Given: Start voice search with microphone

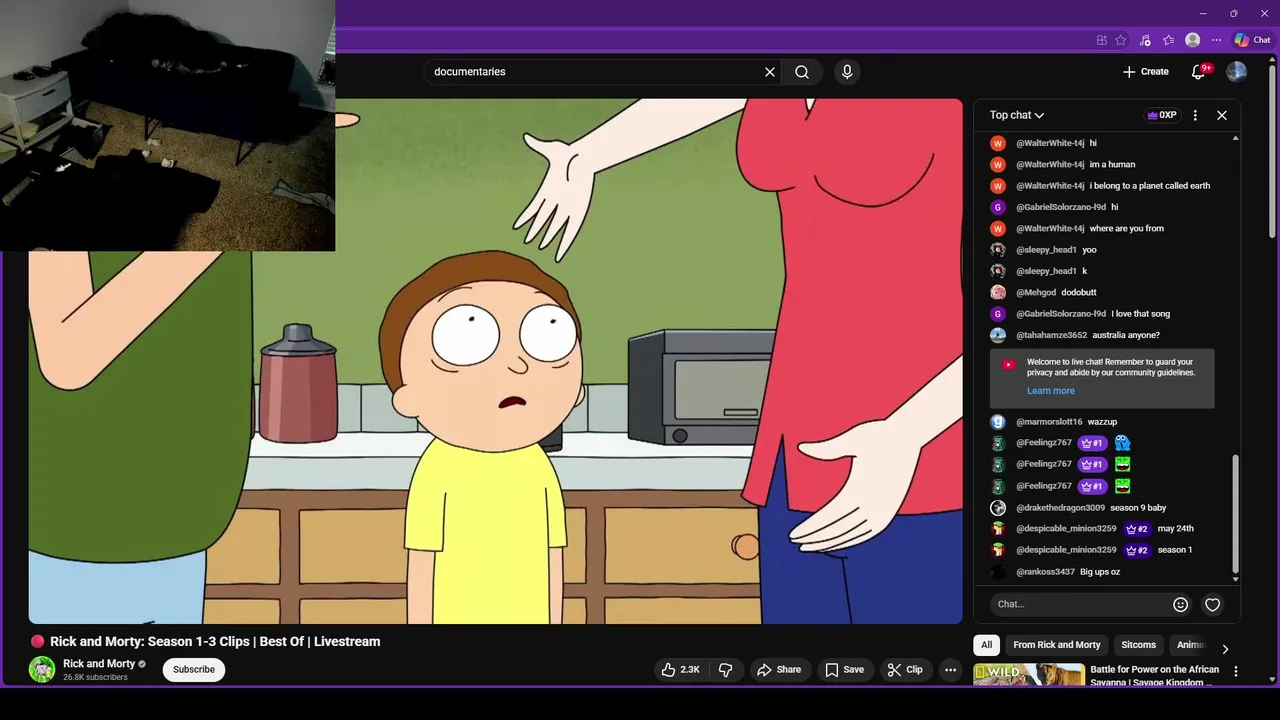Looking at the screenshot, I should tap(847, 72).
